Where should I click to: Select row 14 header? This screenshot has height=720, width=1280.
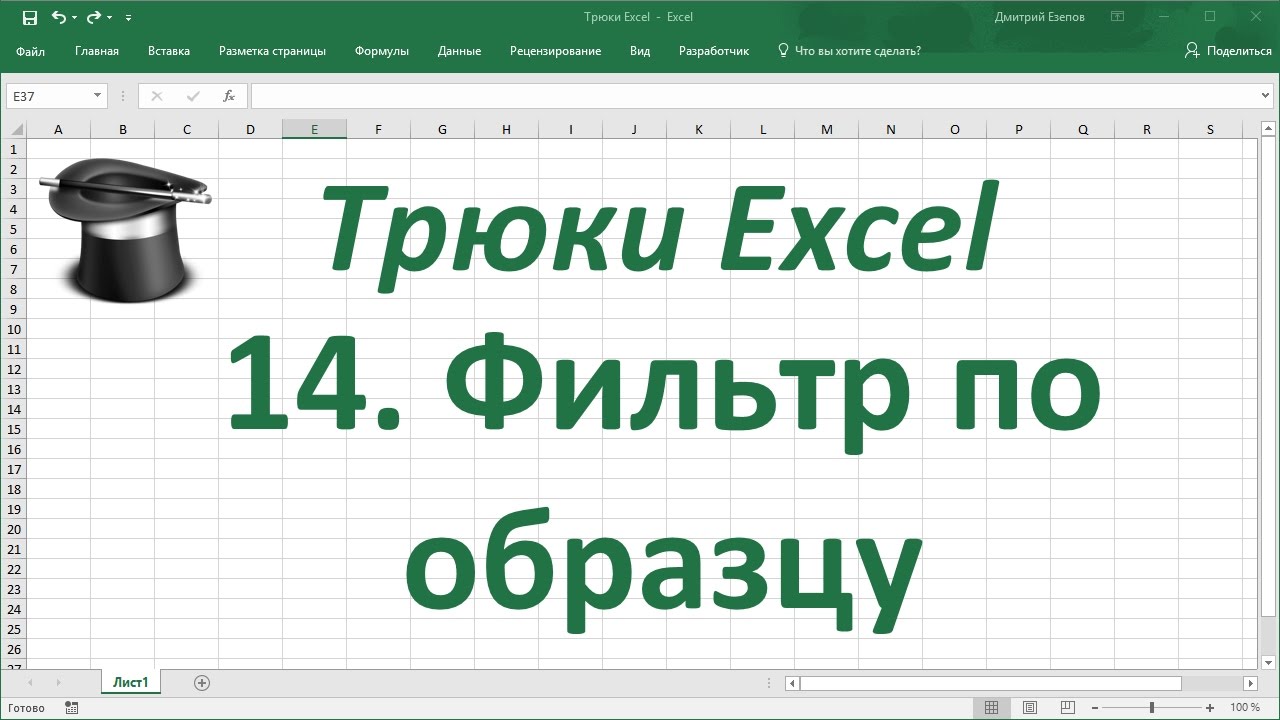point(14,409)
